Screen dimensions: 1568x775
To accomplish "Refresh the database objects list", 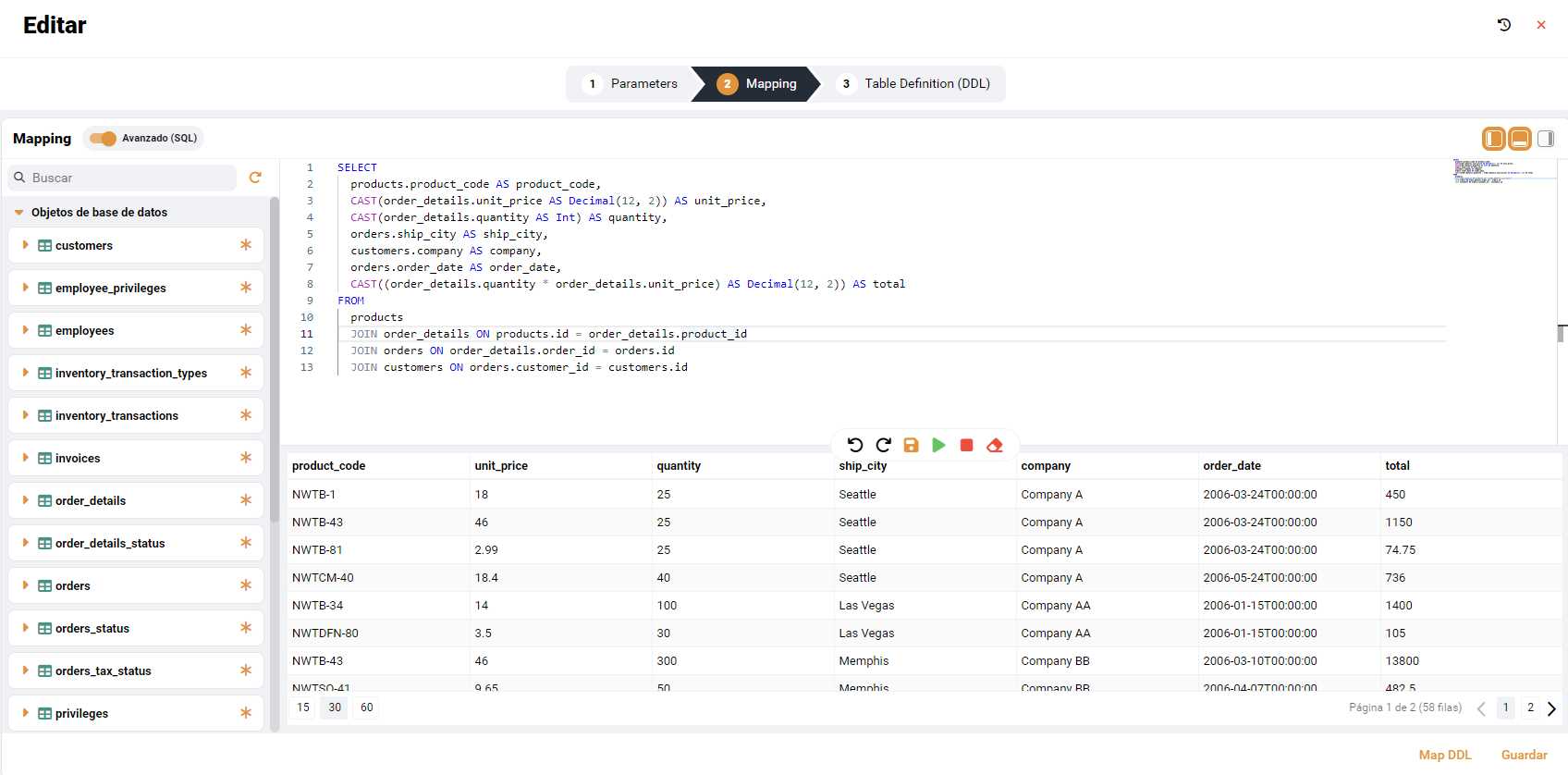I will click(255, 178).
